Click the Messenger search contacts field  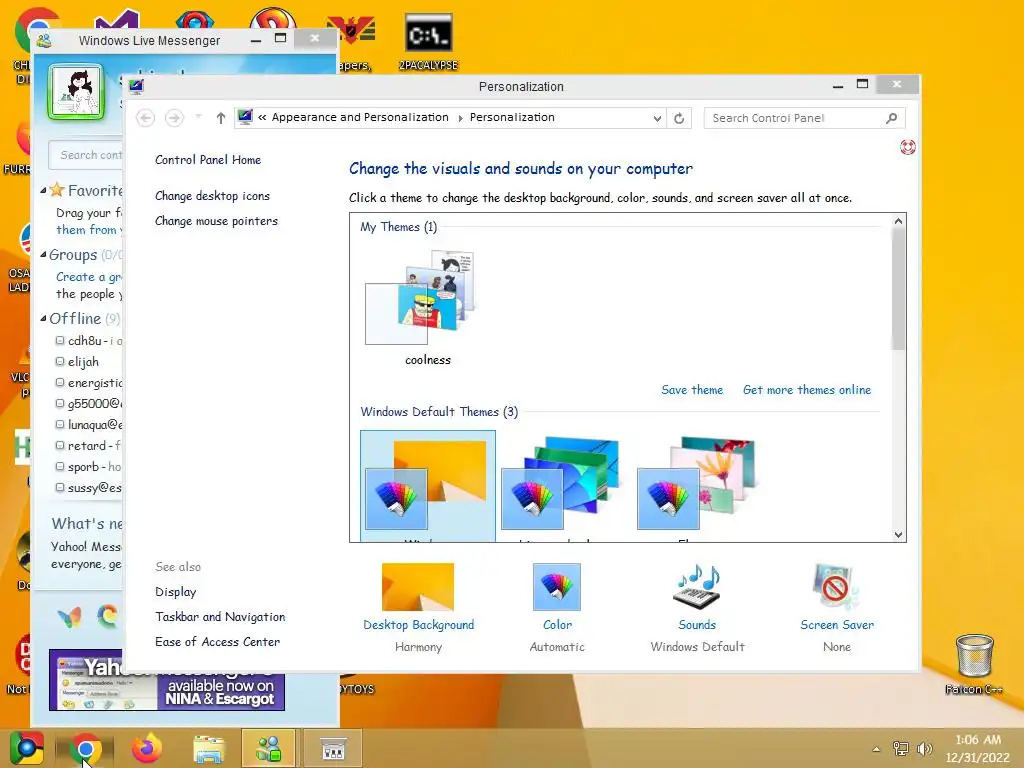(86, 155)
